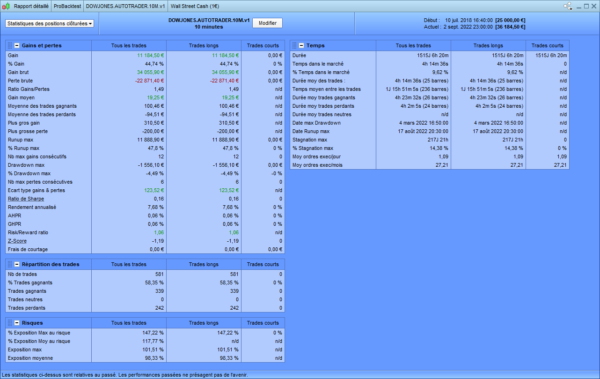Click the 'Plus gros gain' row label

tap(24, 123)
